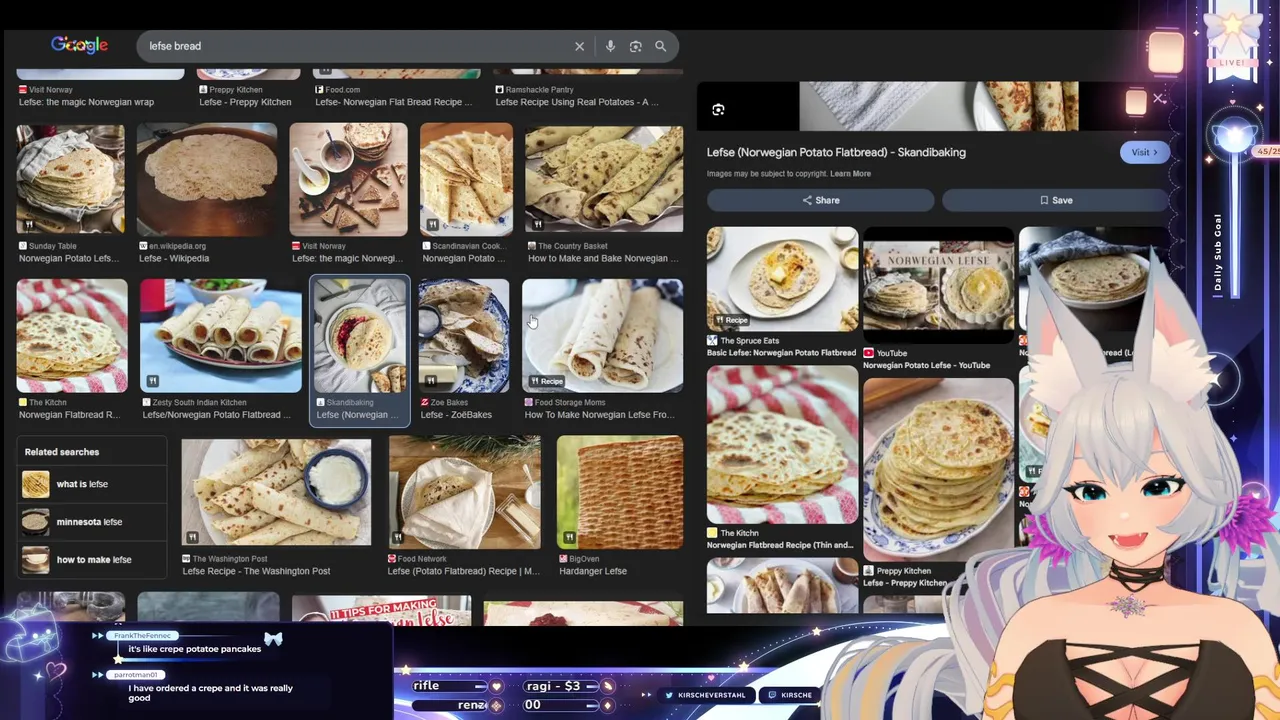Open Sunday Table Norwegian Potato Lefse thumbnail
The image size is (1280, 720).
[x=71, y=179]
